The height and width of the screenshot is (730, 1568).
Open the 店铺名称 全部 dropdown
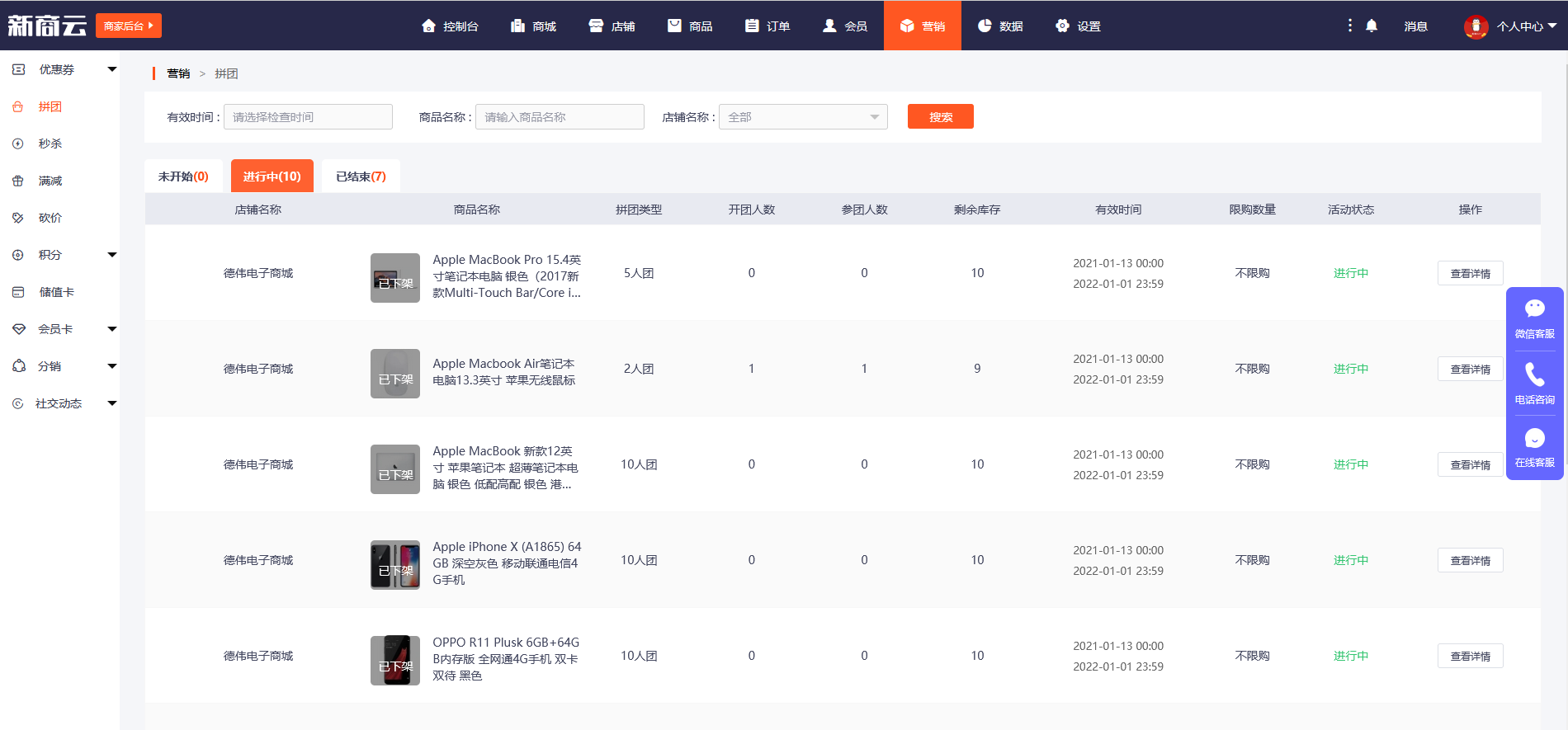click(803, 117)
